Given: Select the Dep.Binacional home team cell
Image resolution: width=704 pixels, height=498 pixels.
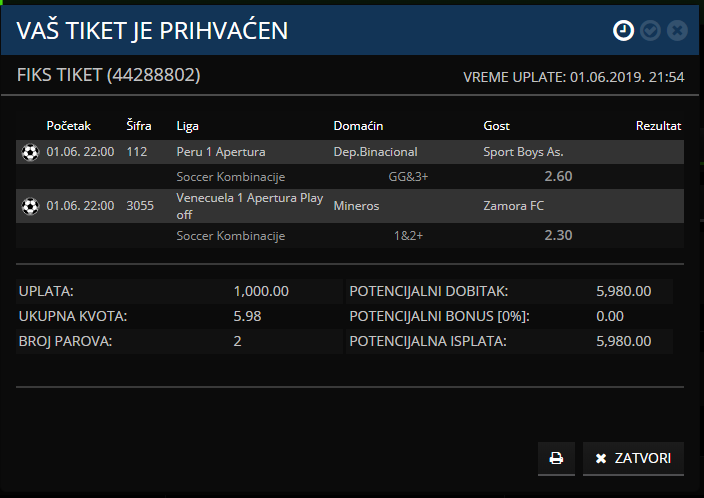Looking at the screenshot, I should 375,152.
